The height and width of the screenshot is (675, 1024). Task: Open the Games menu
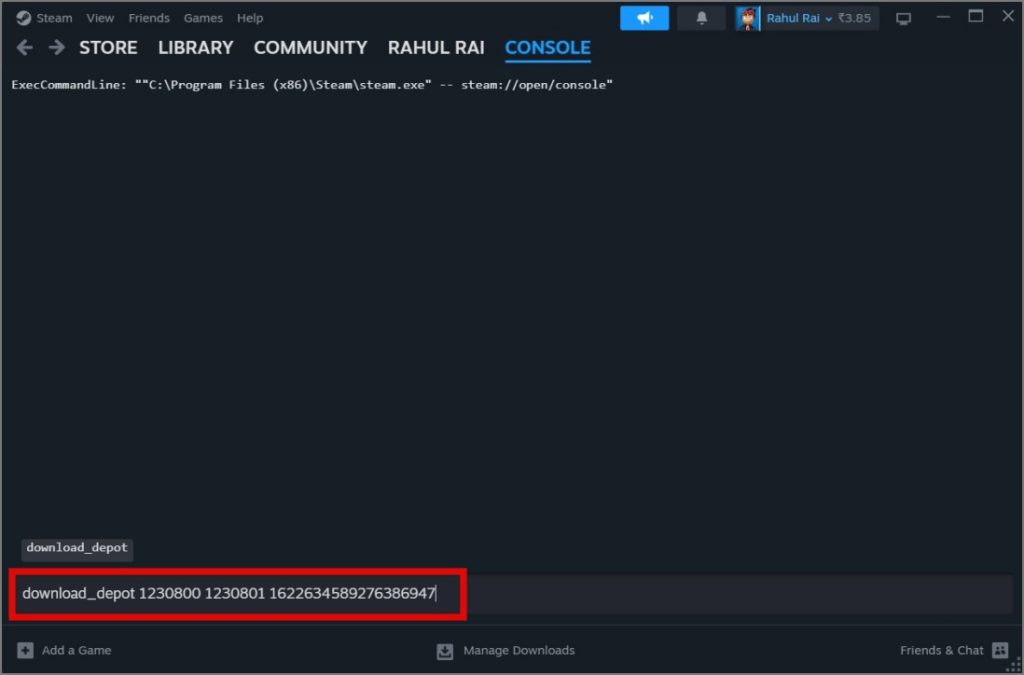tap(203, 17)
